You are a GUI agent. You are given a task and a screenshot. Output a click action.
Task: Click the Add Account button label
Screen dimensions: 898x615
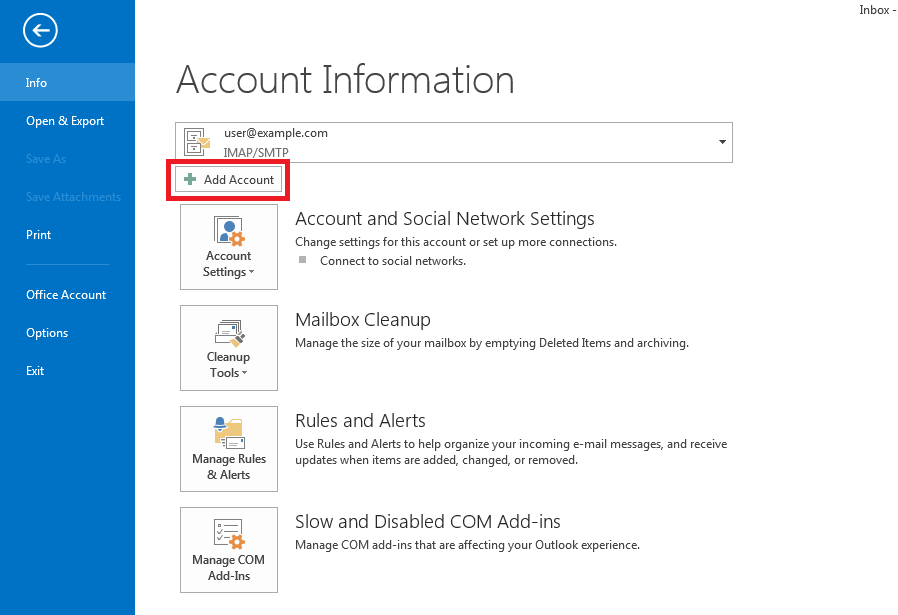238,180
